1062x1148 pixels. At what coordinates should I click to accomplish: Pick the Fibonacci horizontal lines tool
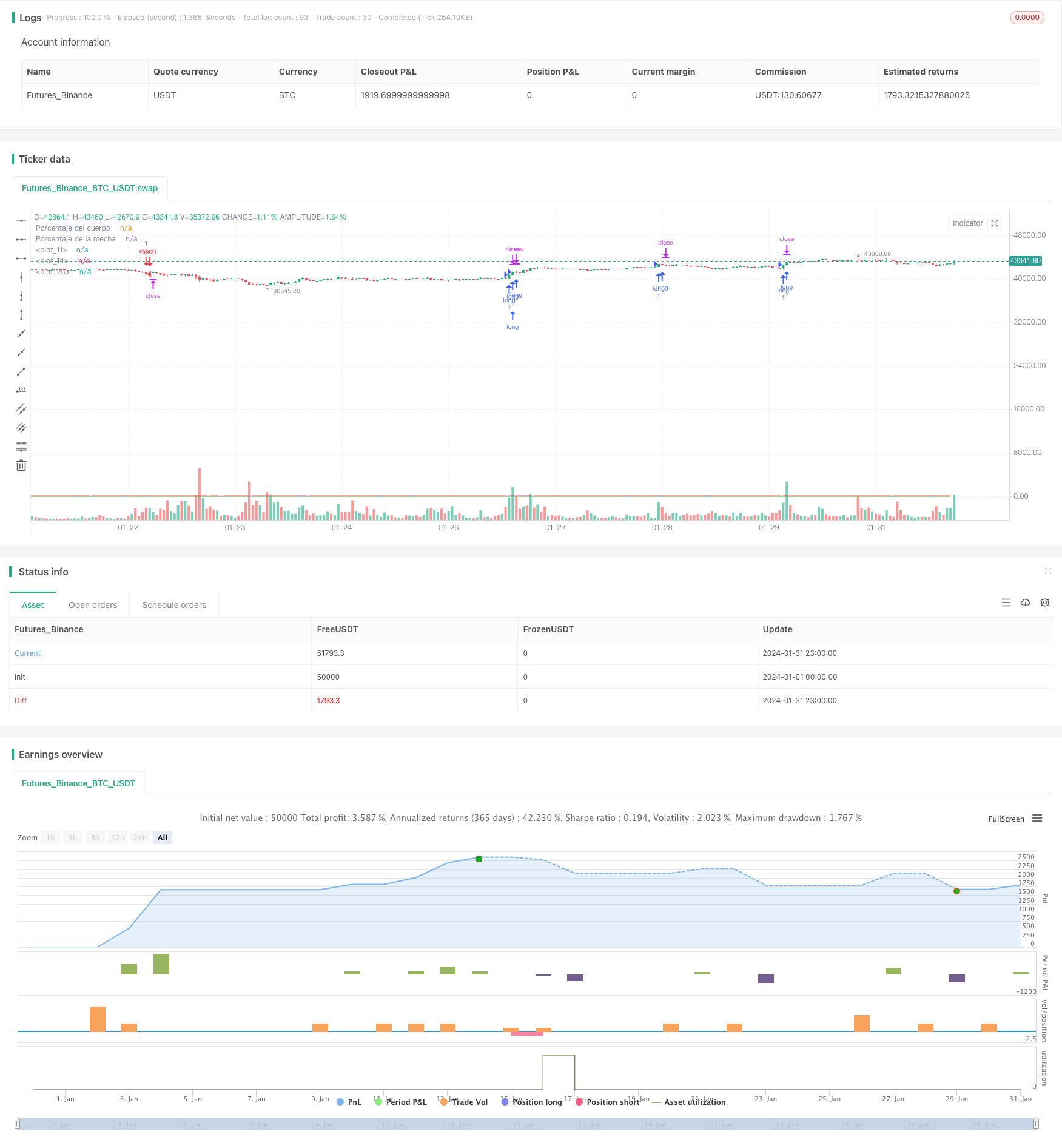pyautogui.click(x=21, y=447)
